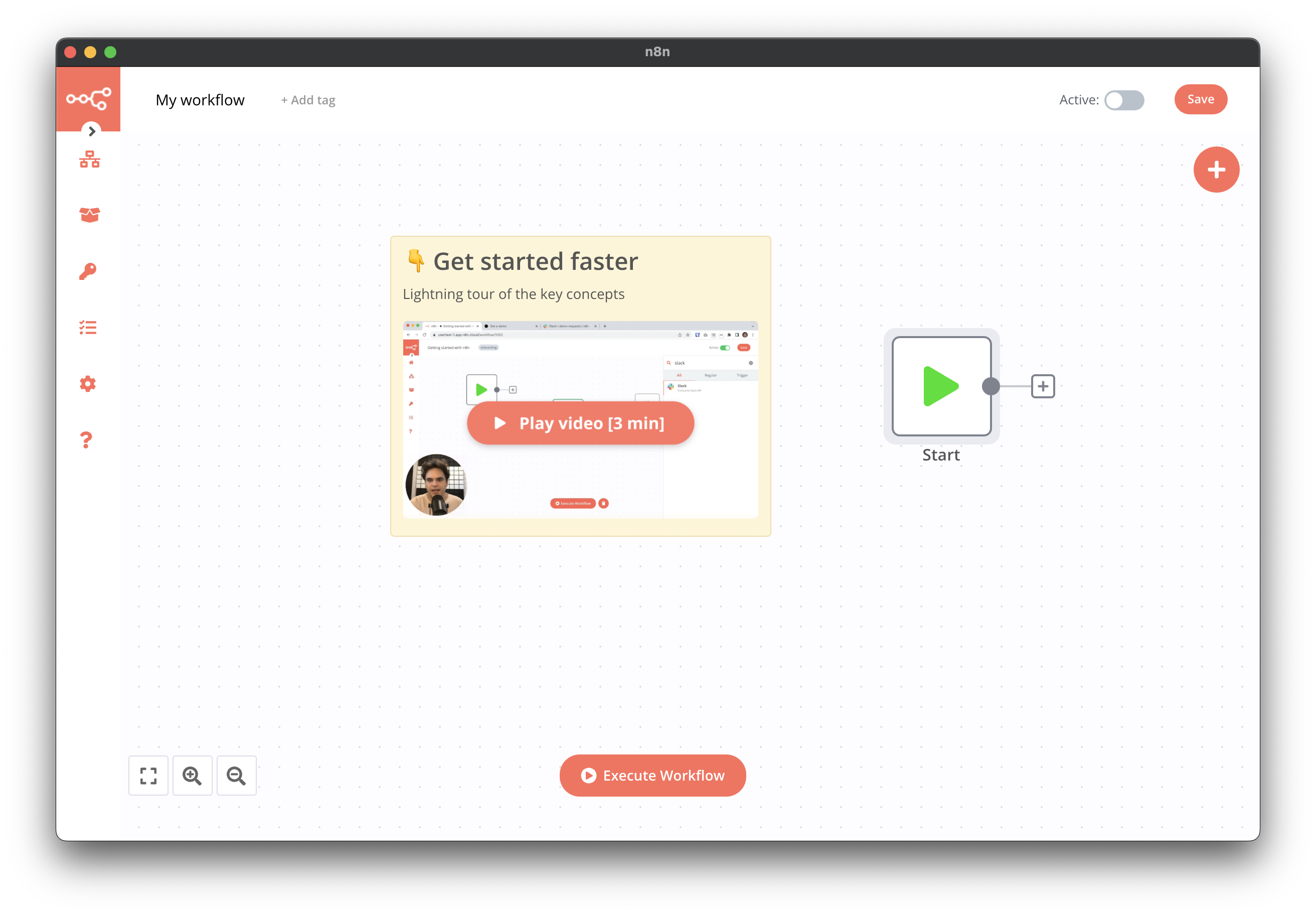The image size is (1316, 915).
Task: Click the n8n logo in sidebar
Action: tap(88, 99)
